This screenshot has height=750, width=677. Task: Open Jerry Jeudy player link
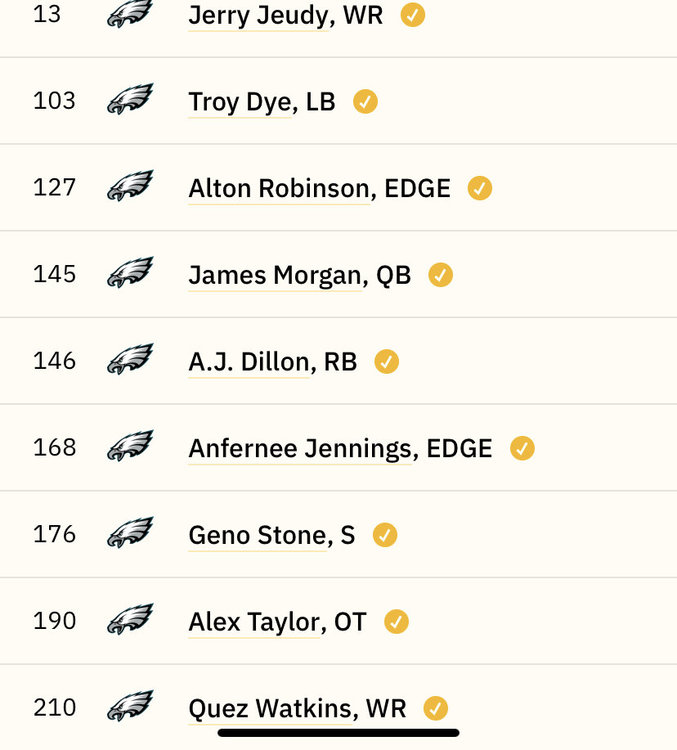258,16
